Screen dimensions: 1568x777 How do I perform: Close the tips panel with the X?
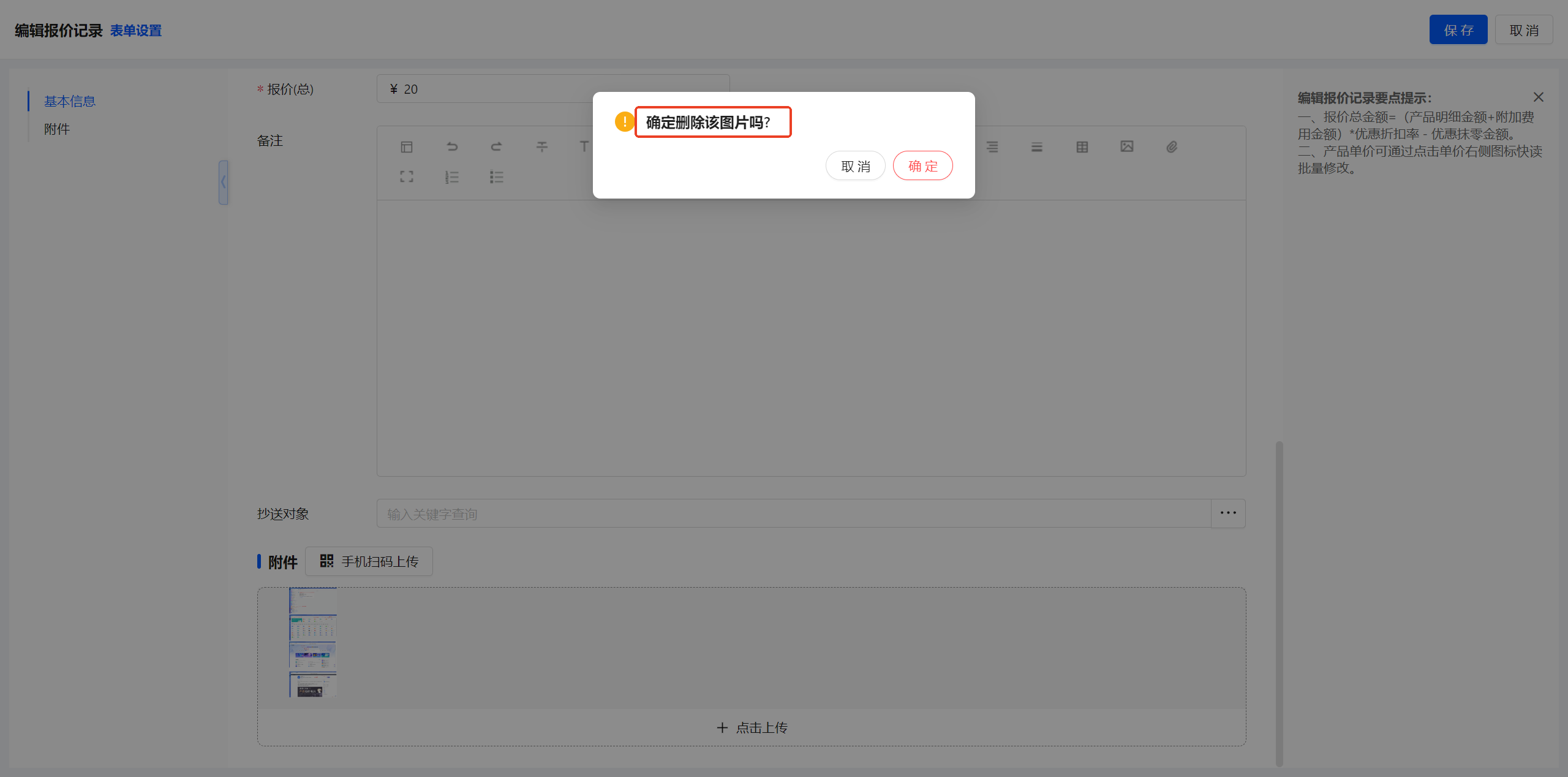pos(1539,97)
